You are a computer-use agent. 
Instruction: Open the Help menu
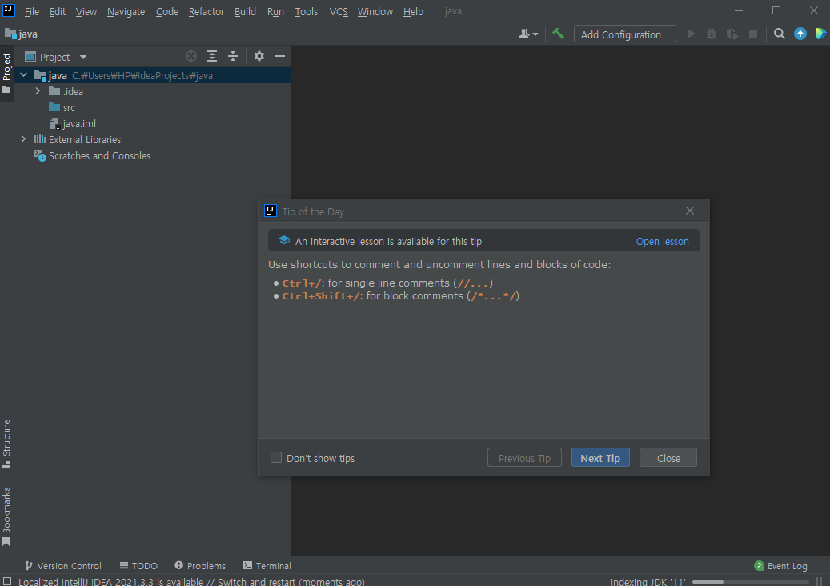click(x=413, y=11)
